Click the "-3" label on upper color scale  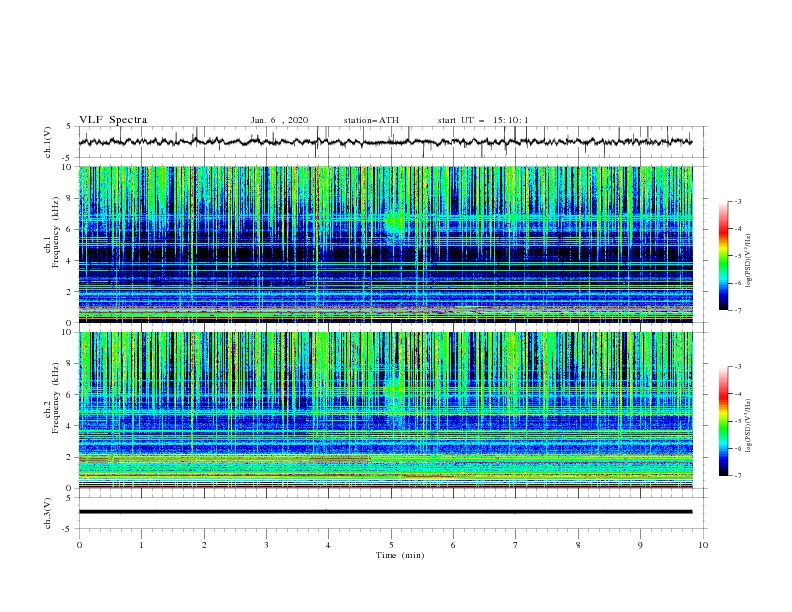click(738, 201)
